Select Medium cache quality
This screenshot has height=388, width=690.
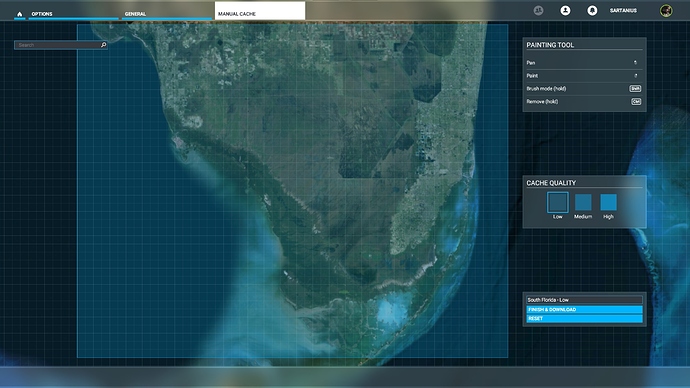pyautogui.click(x=583, y=202)
